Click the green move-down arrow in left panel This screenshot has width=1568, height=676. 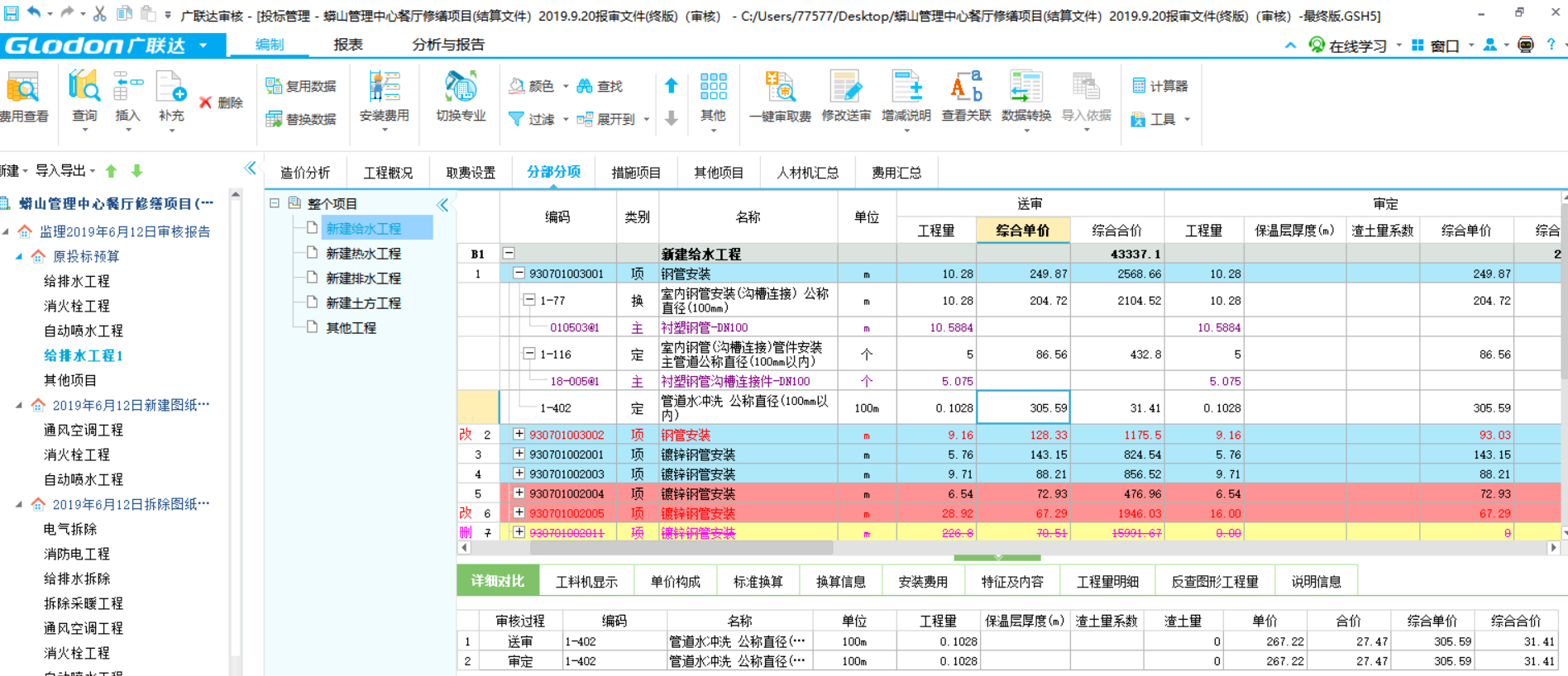coord(137,171)
